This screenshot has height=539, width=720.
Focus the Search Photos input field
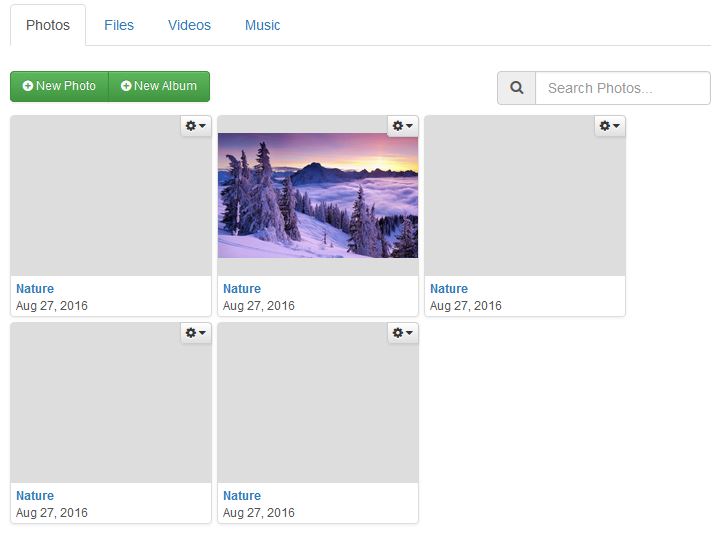pyautogui.click(x=623, y=88)
